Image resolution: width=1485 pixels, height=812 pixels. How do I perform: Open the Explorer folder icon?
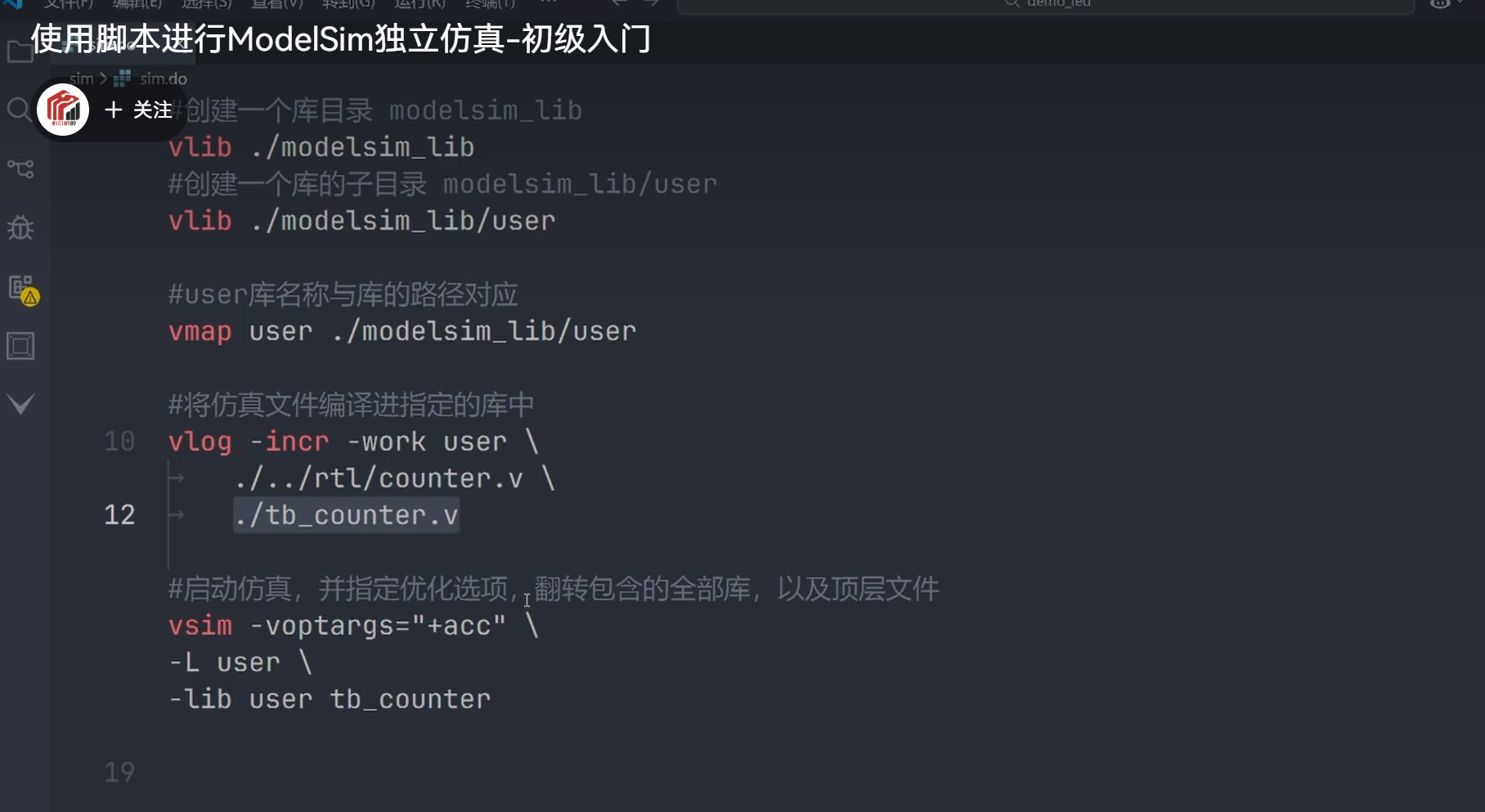(x=20, y=51)
